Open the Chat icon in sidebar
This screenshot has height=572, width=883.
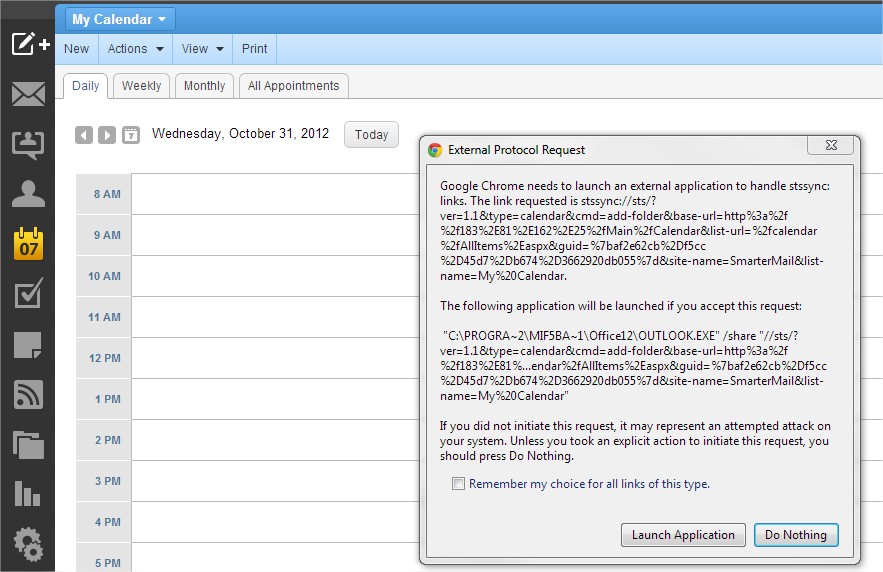tap(28, 145)
